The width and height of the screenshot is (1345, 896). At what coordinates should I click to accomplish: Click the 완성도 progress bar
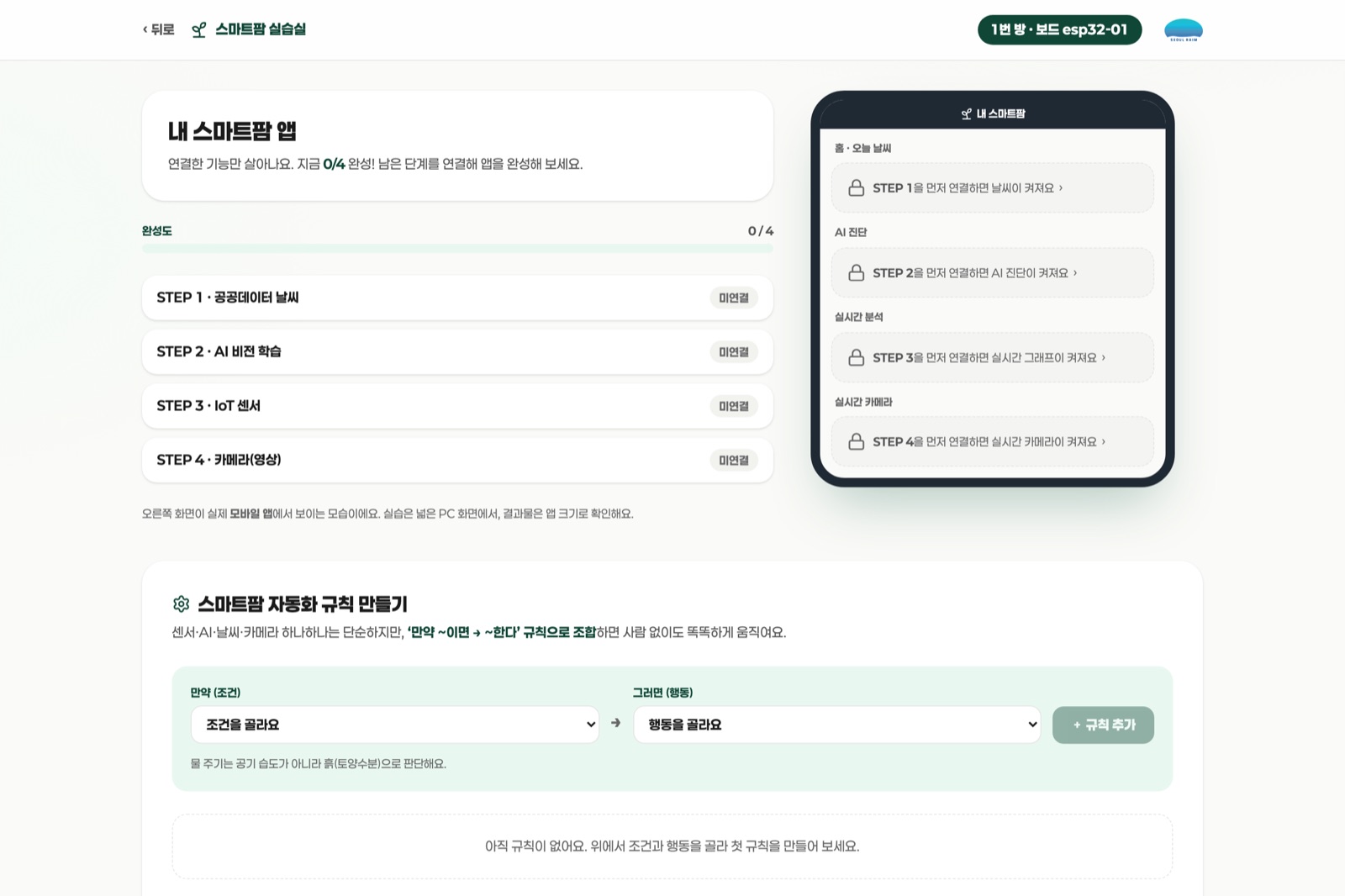457,249
